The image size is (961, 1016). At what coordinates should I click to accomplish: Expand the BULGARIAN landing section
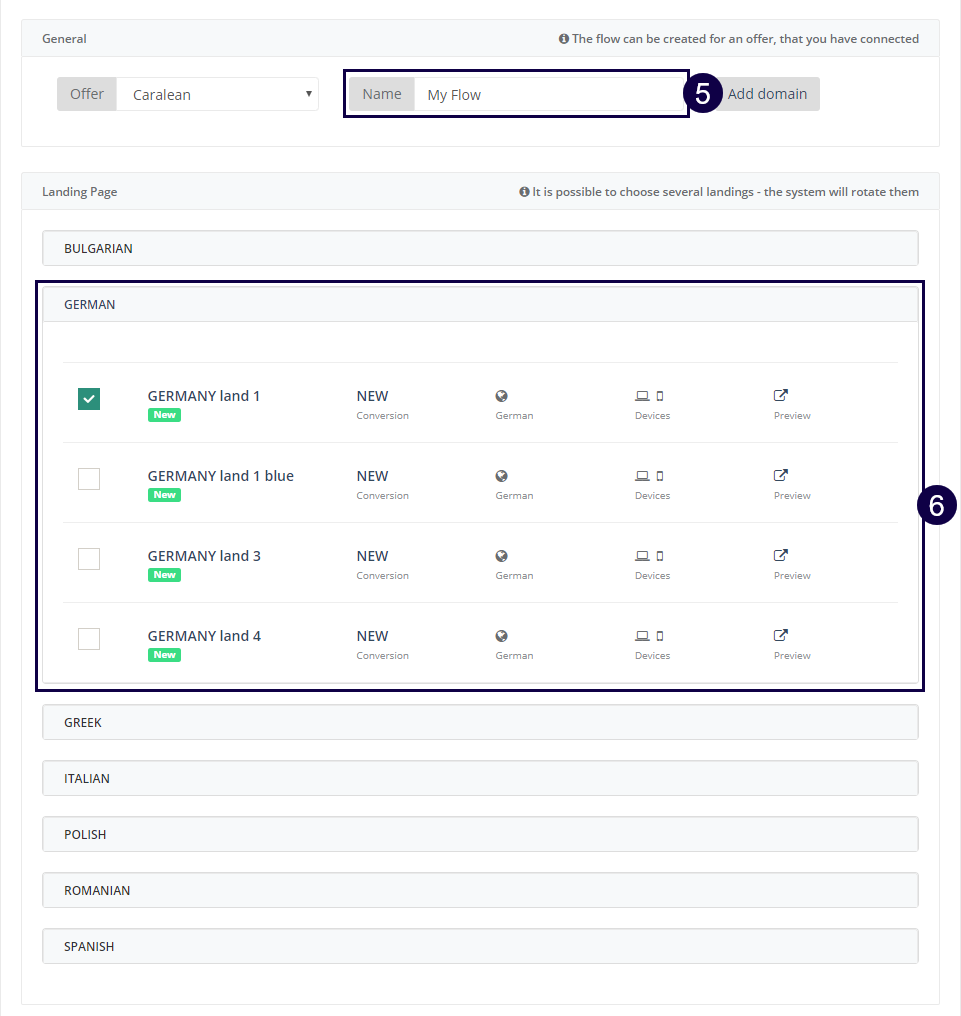480,248
